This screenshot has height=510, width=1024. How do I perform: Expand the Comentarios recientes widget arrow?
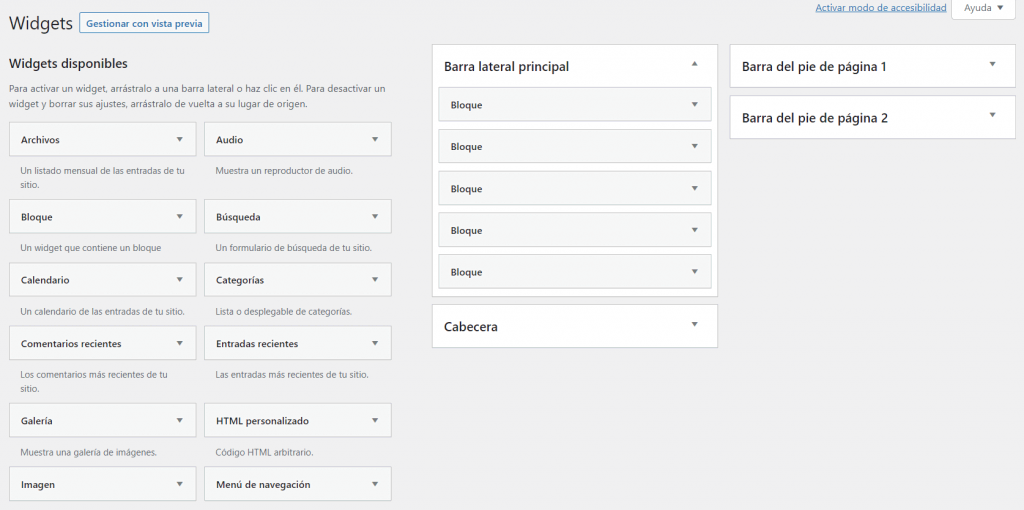180,343
